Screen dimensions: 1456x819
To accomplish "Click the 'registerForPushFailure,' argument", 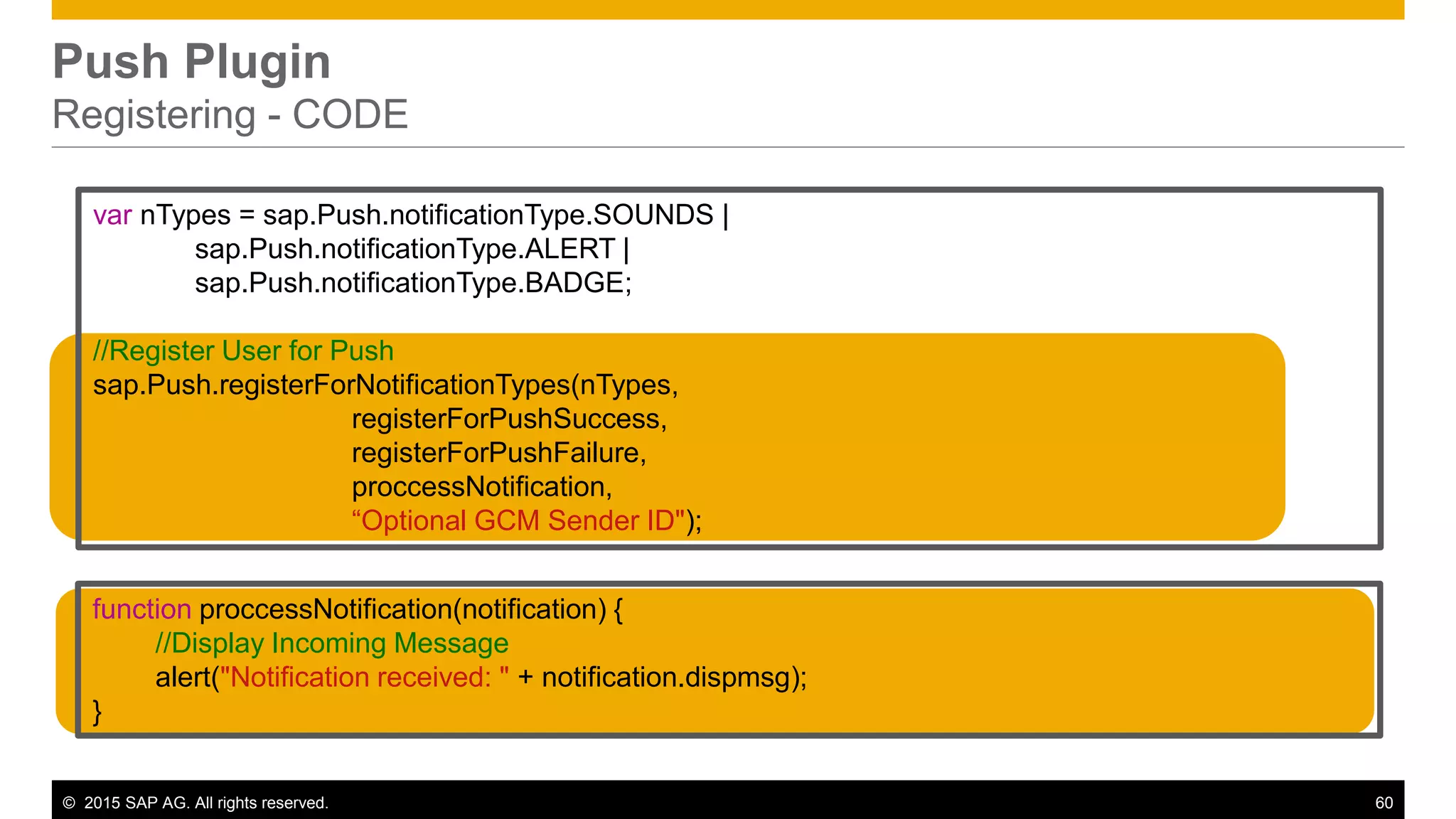I will coord(499,453).
